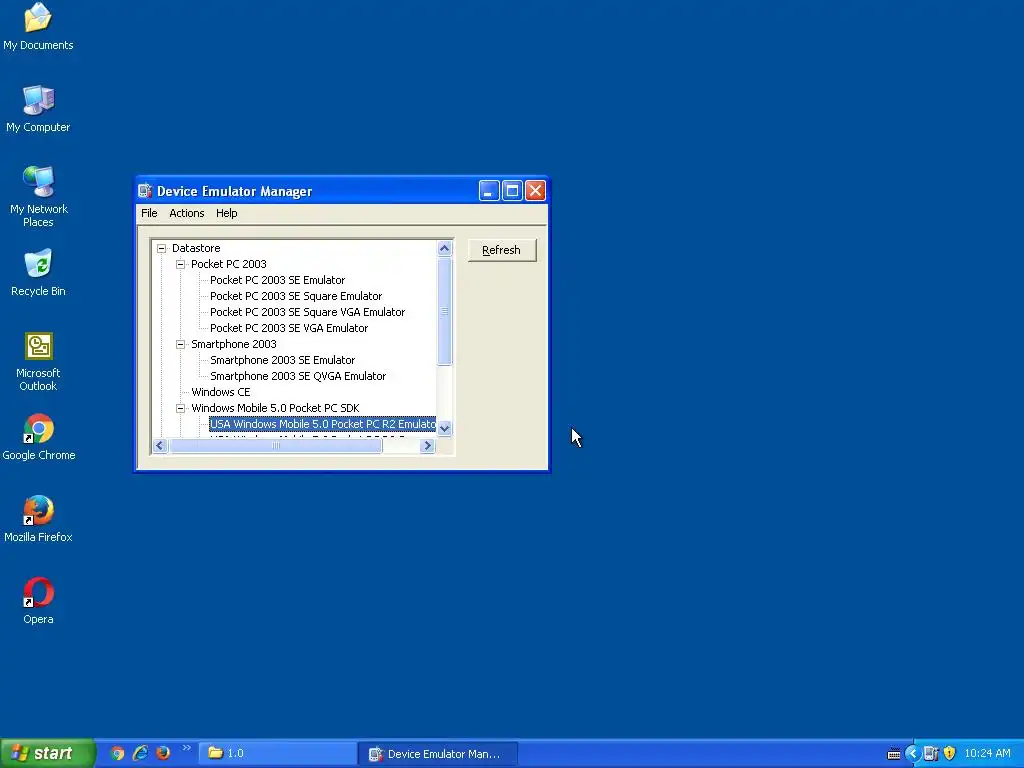Click Device Emulator tray icon

click(931, 754)
